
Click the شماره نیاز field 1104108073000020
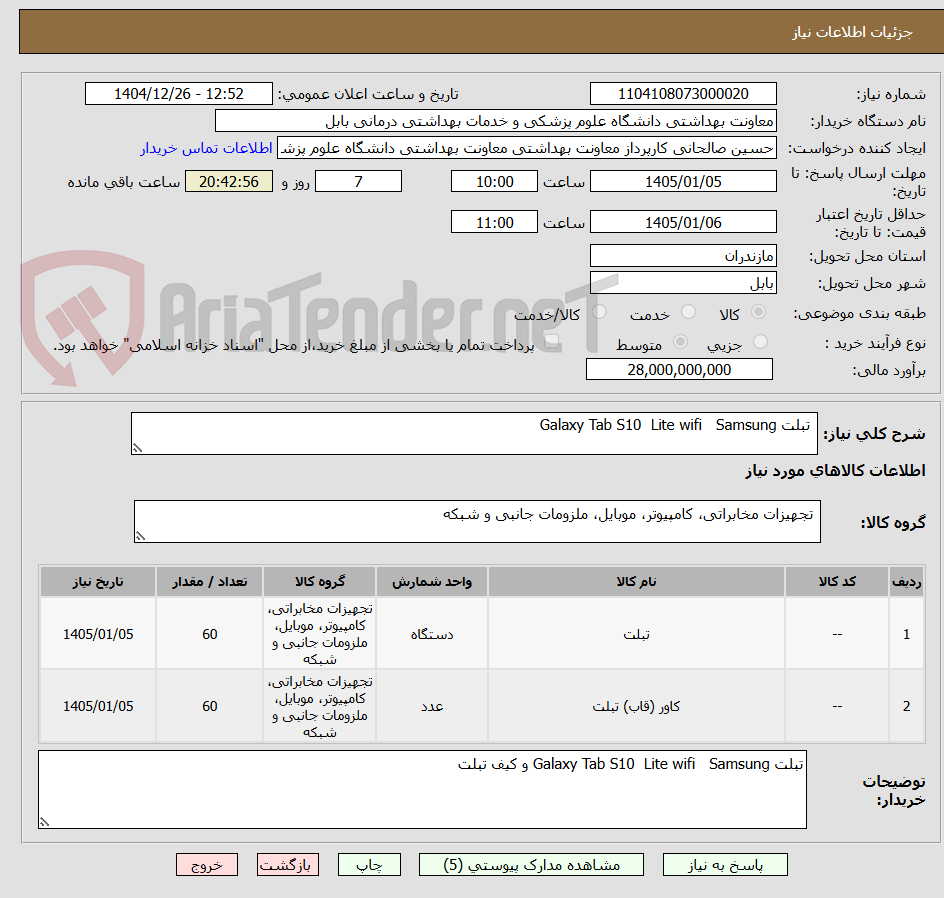pos(683,94)
